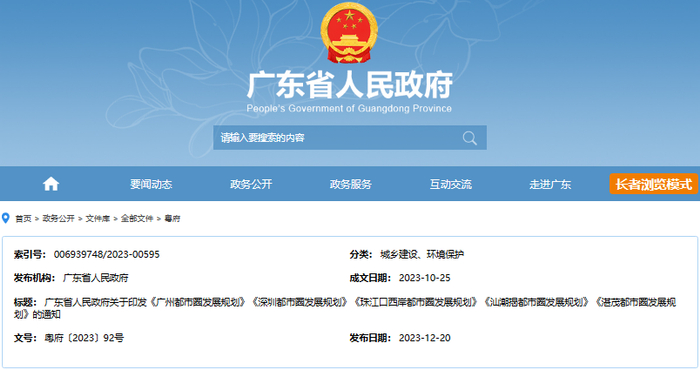This screenshot has width=700, height=370.
Task: Open the 互动交流 menu
Action: pos(450,184)
